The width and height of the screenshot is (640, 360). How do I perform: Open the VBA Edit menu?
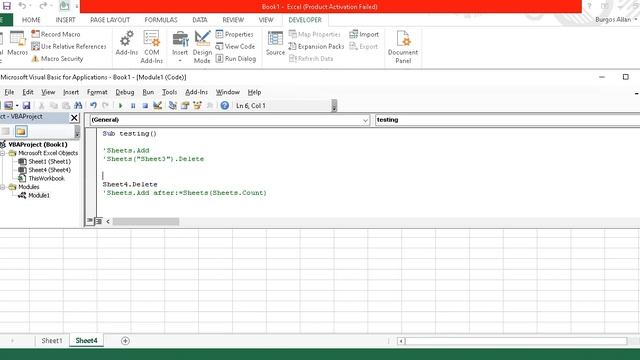coord(28,92)
